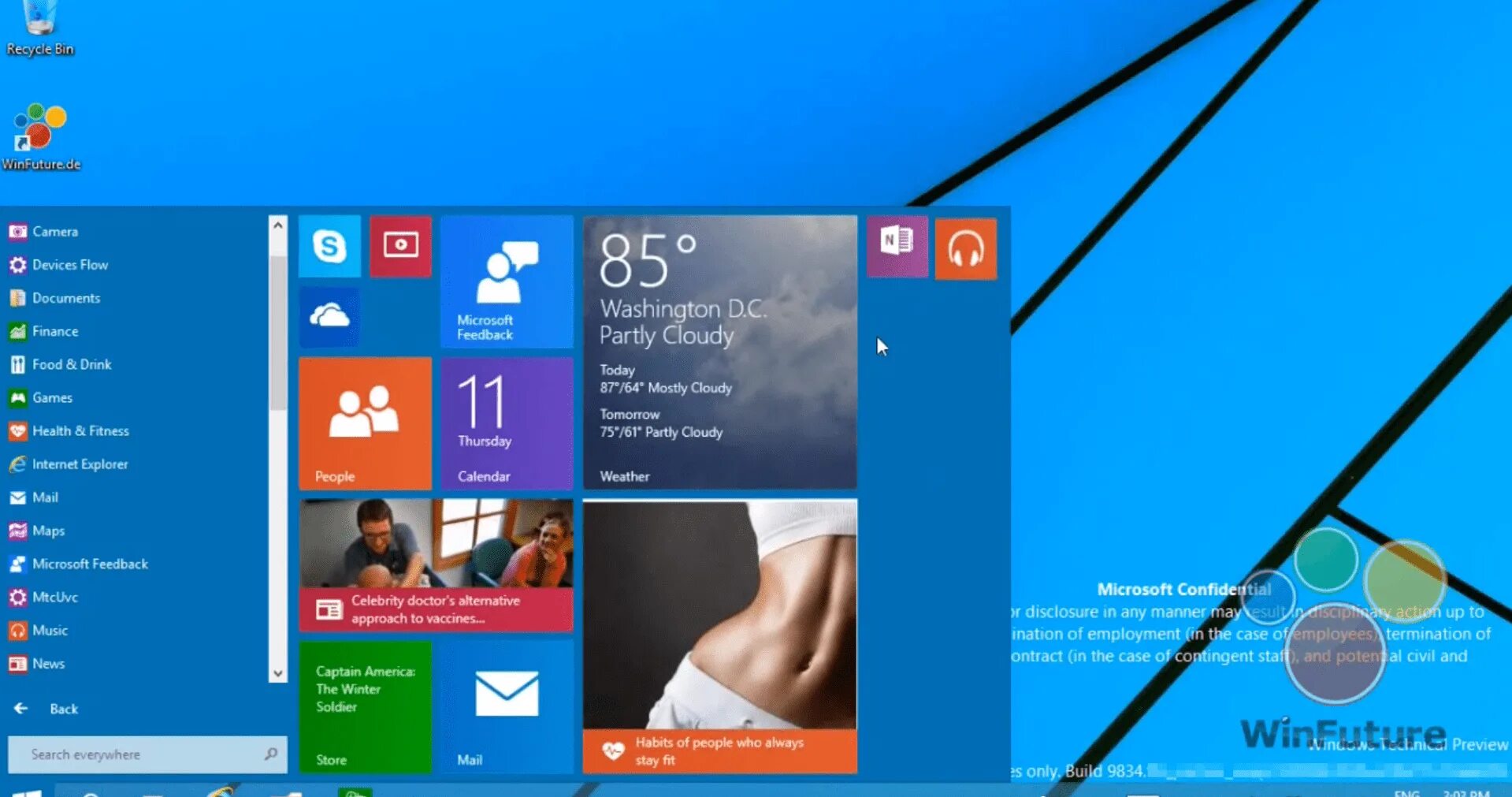
Task: Open the Mail envelope tile
Action: [x=507, y=707]
